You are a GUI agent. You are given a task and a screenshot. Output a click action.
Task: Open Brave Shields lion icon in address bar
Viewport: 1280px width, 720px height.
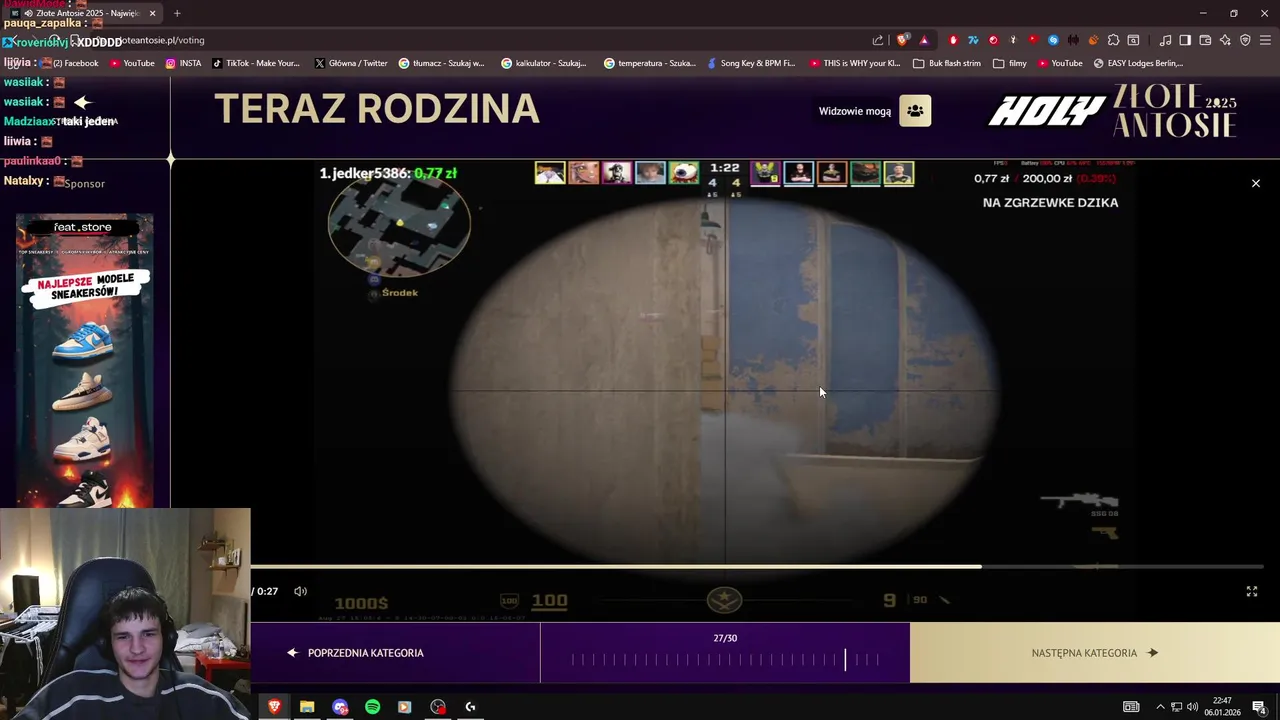903,40
